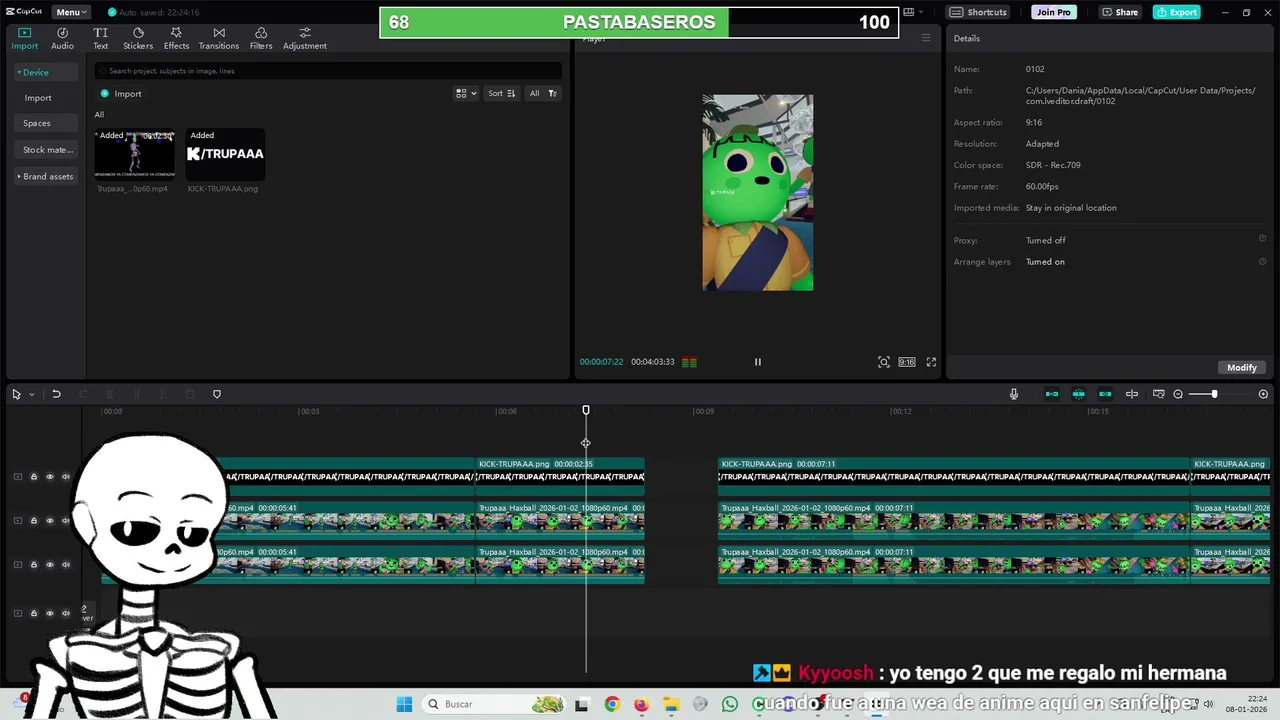Click the Proxy info icon in Details
This screenshot has width=1280, height=720.
[x=1262, y=239]
